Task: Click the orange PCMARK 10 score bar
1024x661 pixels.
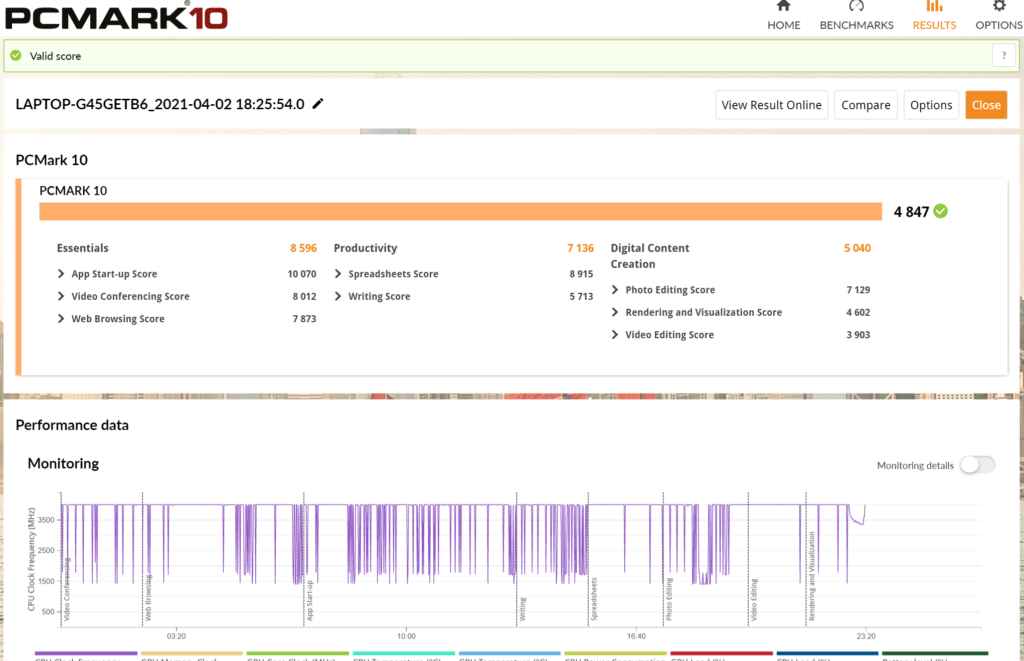Action: (x=460, y=212)
